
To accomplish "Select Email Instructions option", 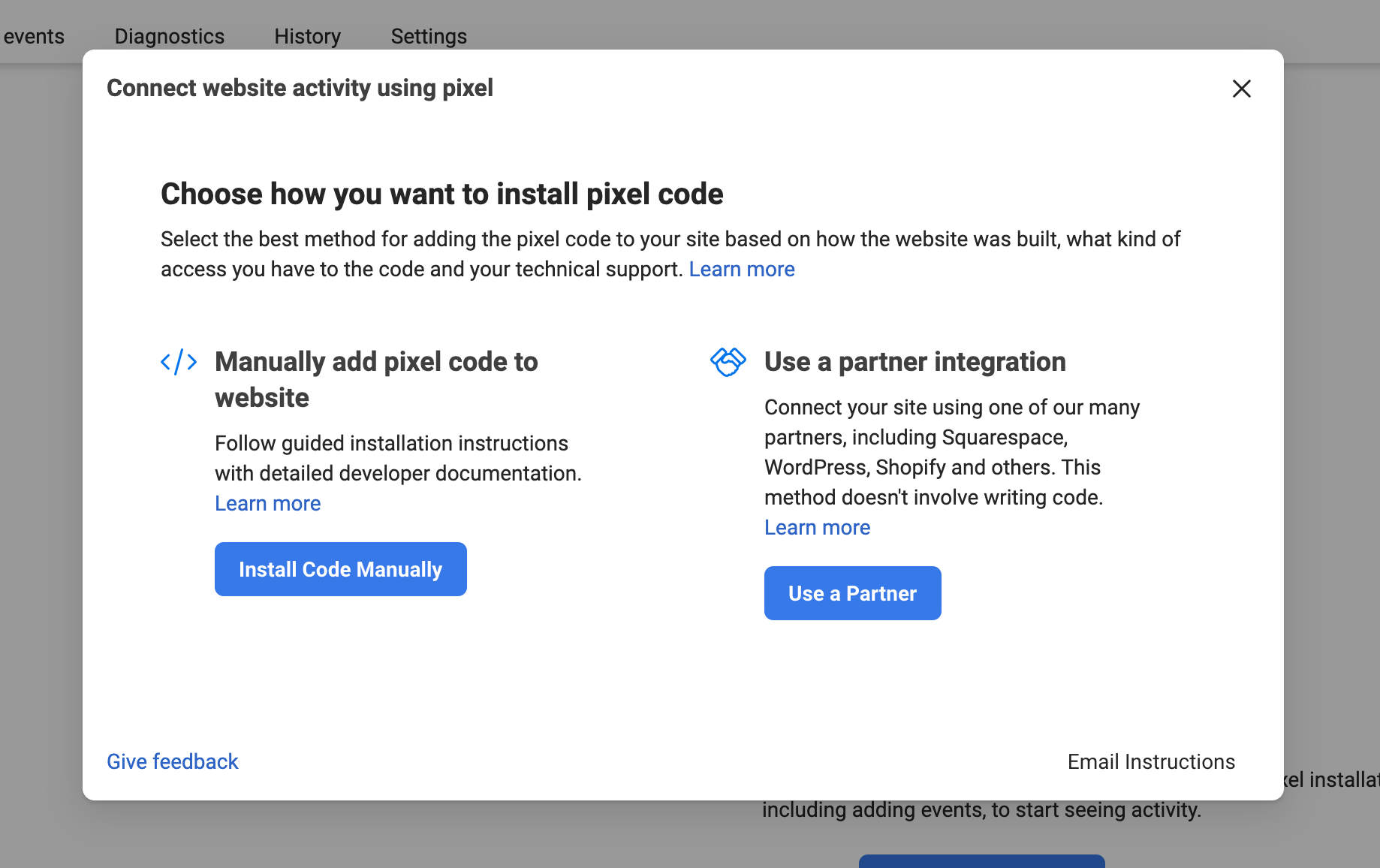I will tap(1150, 761).
